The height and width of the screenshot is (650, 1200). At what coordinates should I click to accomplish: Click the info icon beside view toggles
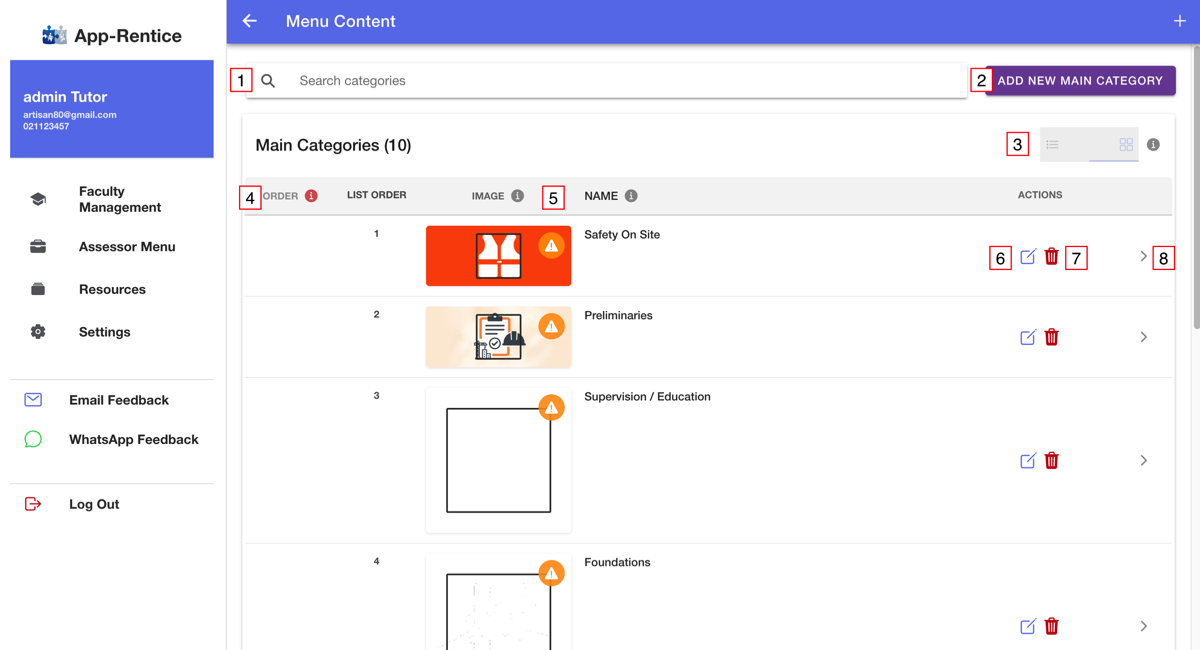coord(1153,145)
